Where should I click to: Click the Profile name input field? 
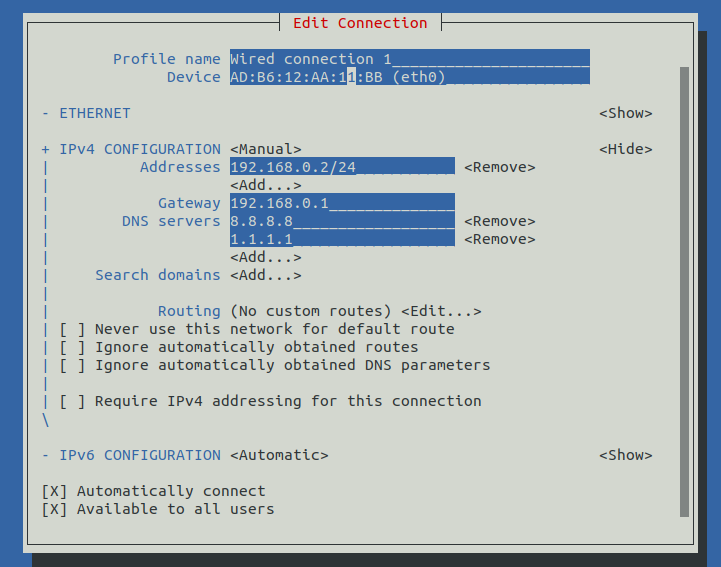click(x=410, y=59)
